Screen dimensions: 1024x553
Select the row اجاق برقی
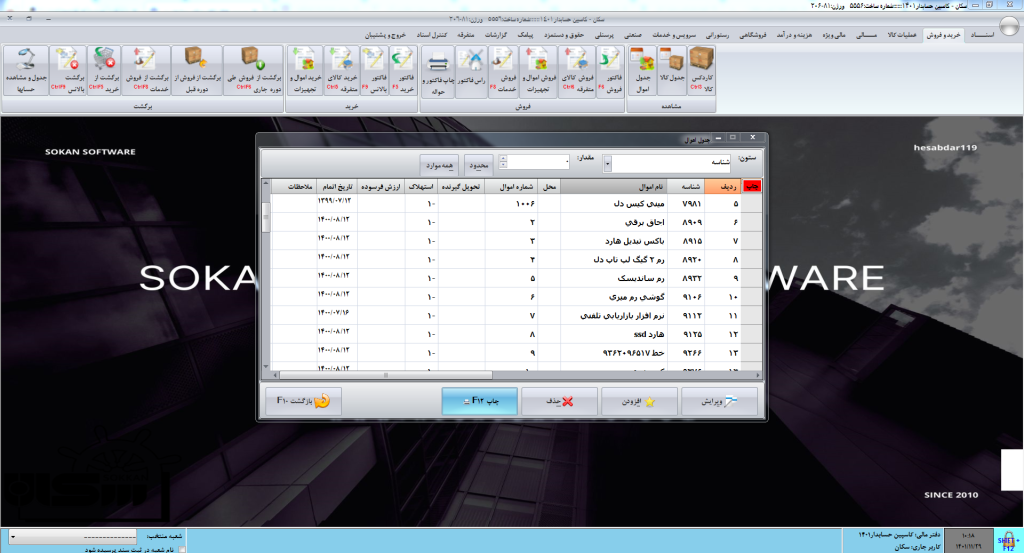tap(516, 223)
